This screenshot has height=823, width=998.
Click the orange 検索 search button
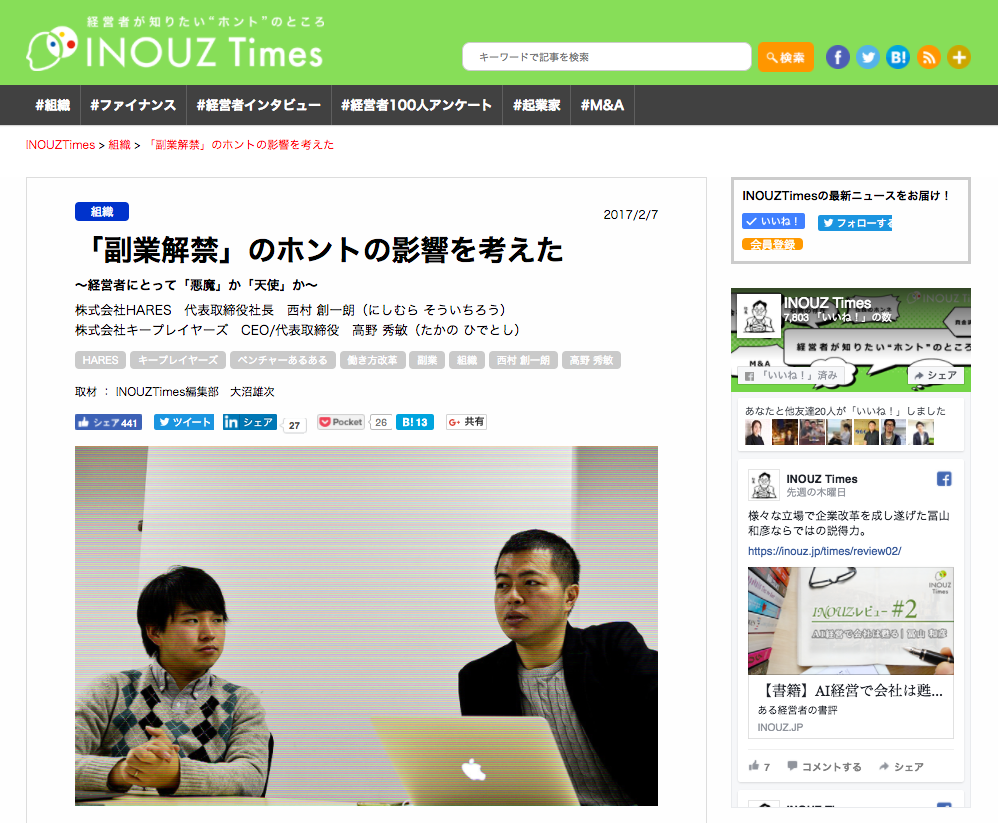[785, 57]
